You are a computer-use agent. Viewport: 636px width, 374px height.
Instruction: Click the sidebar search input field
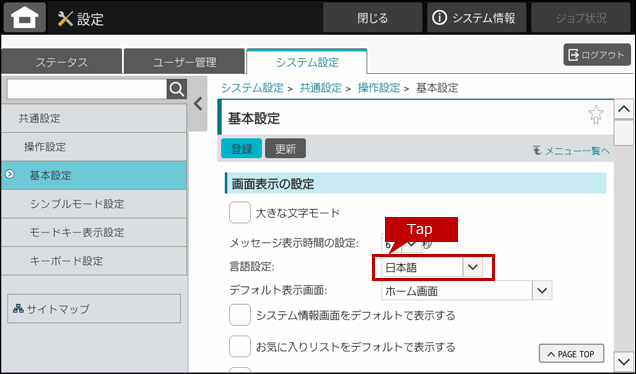86,89
